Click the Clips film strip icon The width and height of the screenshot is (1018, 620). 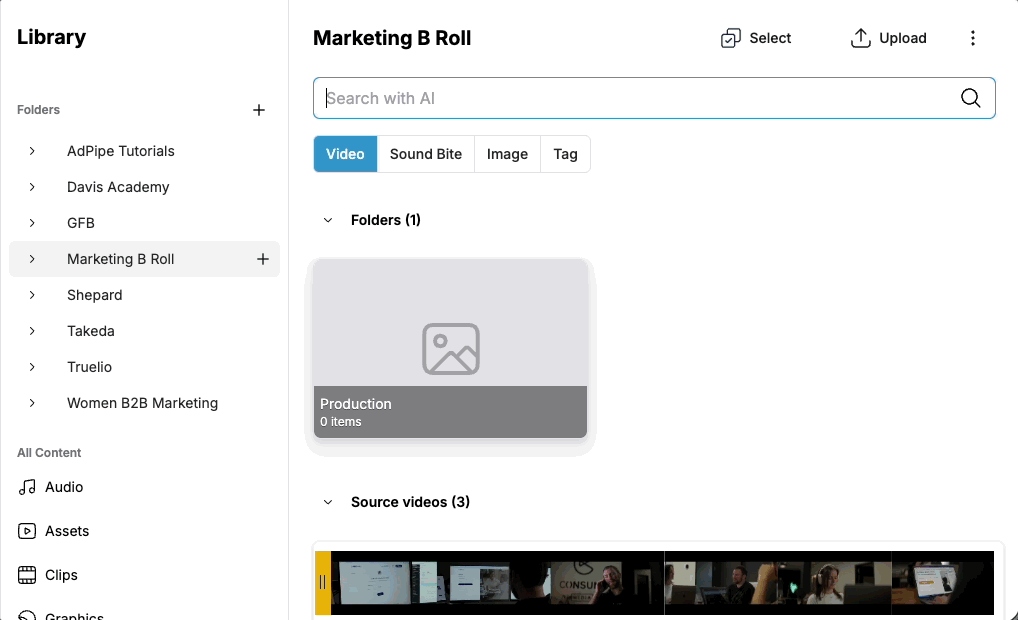(27, 575)
